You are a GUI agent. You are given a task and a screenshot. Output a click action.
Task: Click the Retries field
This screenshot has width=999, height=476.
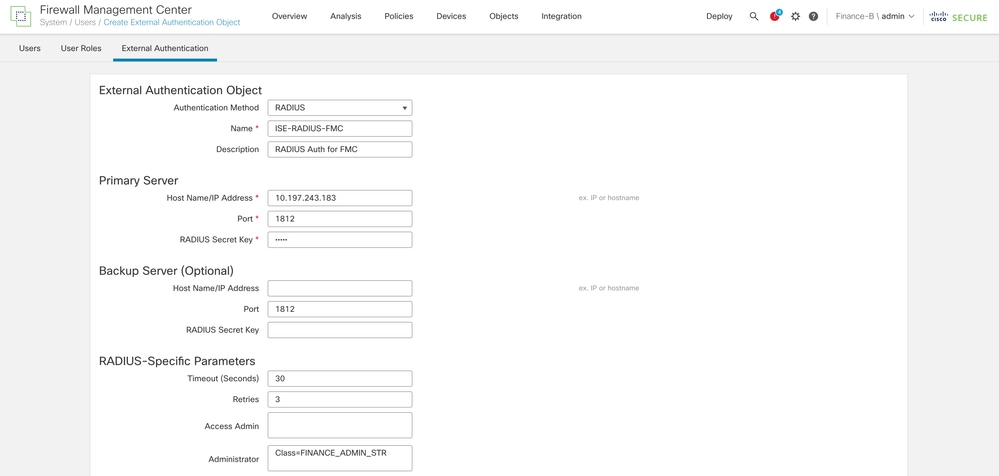[340, 400]
